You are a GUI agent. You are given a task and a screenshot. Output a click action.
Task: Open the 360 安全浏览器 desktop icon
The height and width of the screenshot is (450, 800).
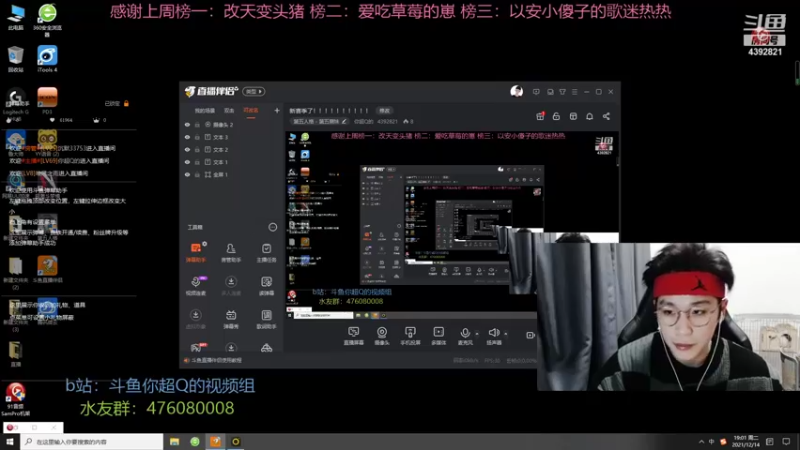(x=47, y=19)
